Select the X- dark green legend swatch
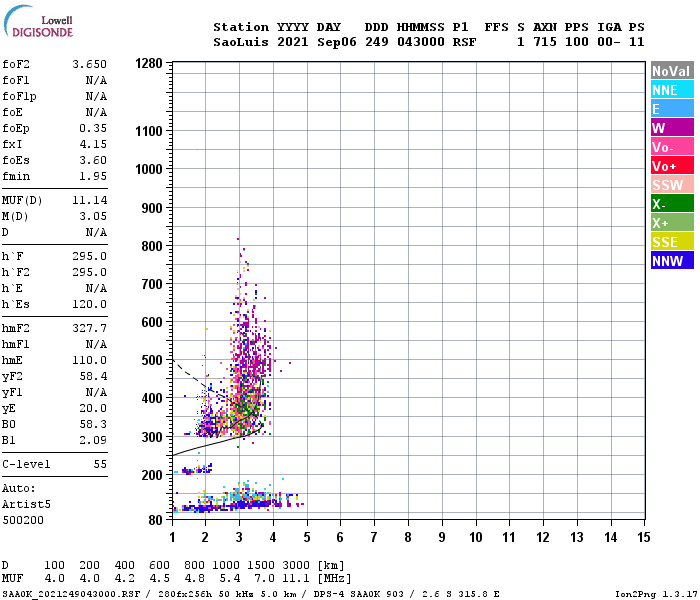 click(672, 204)
